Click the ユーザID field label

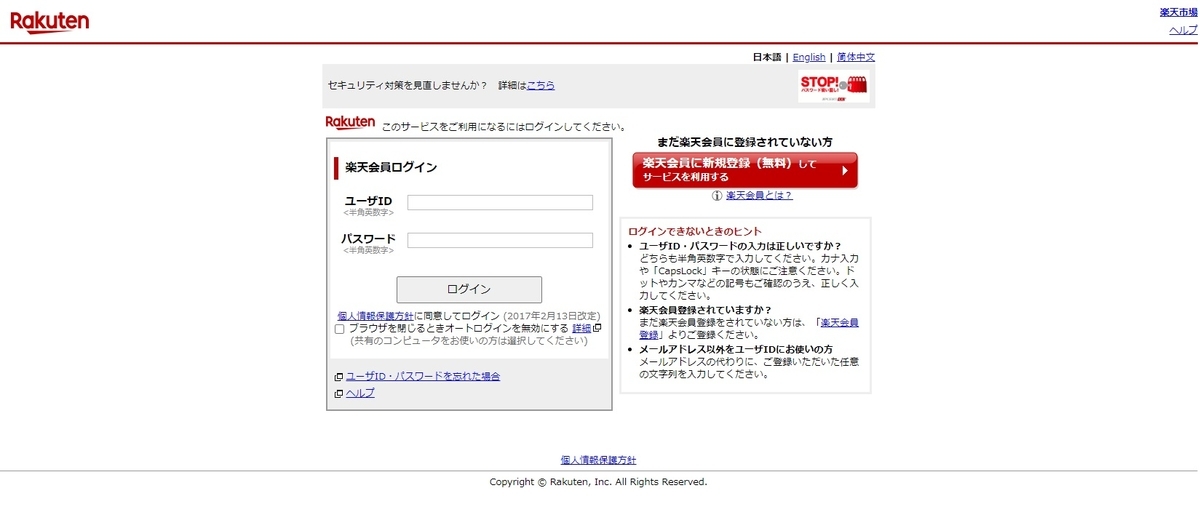tap(368, 202)
